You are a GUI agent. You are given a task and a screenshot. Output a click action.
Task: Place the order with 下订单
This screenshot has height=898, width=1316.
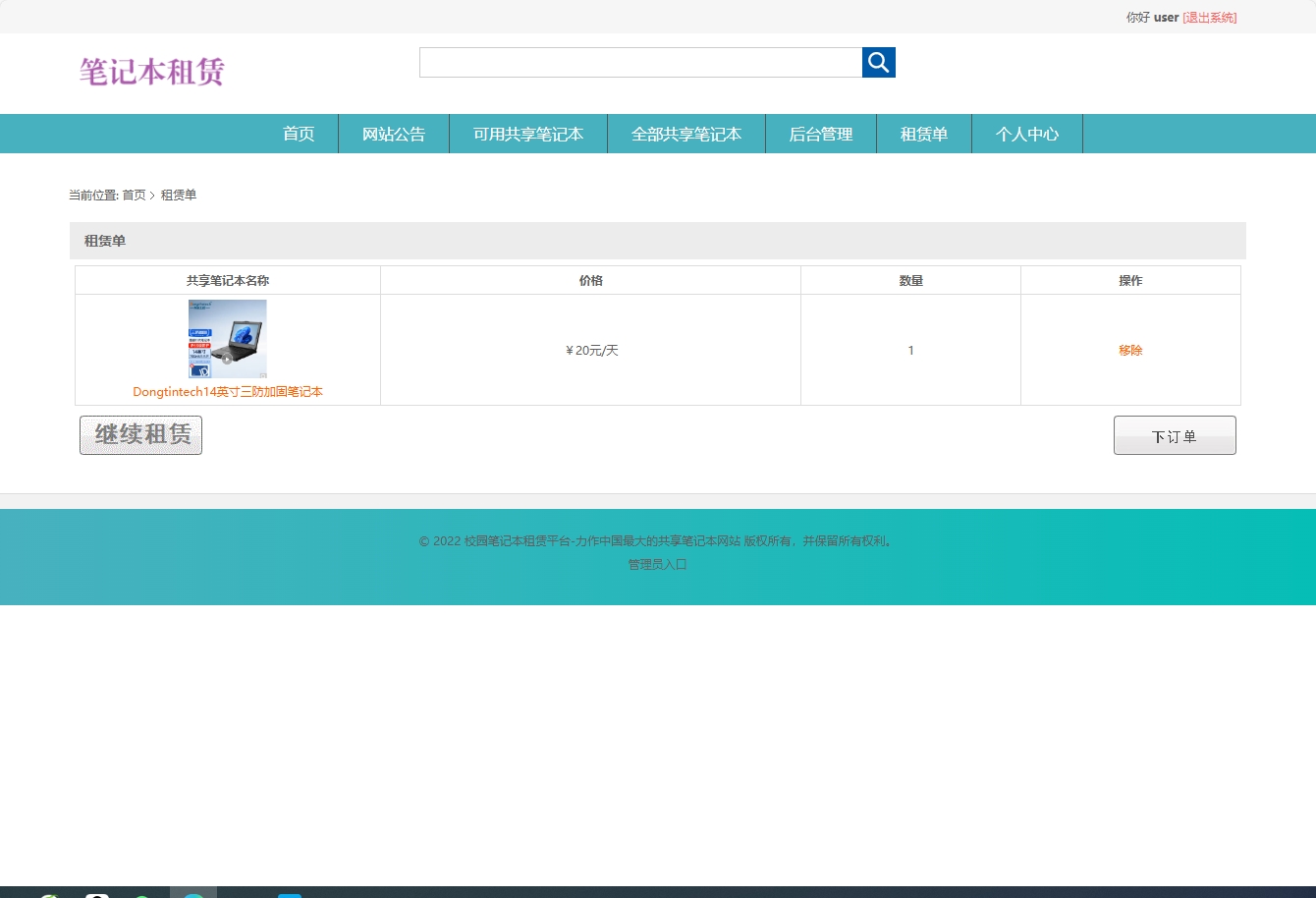[x=1175, y=435]
